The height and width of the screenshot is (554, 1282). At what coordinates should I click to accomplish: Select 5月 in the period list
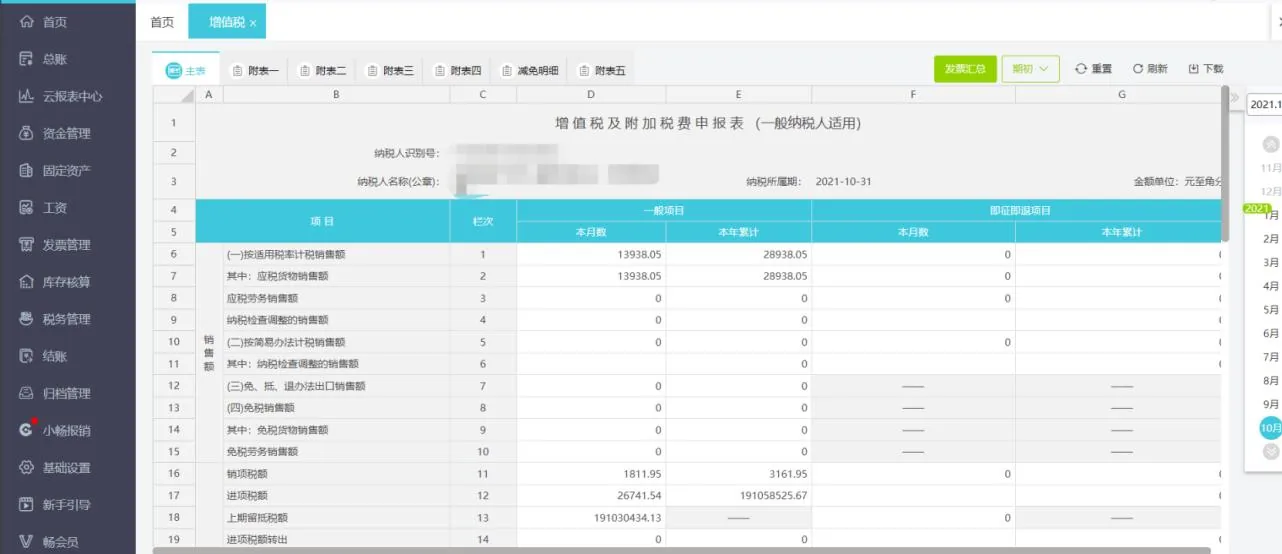coord(1271,310)
